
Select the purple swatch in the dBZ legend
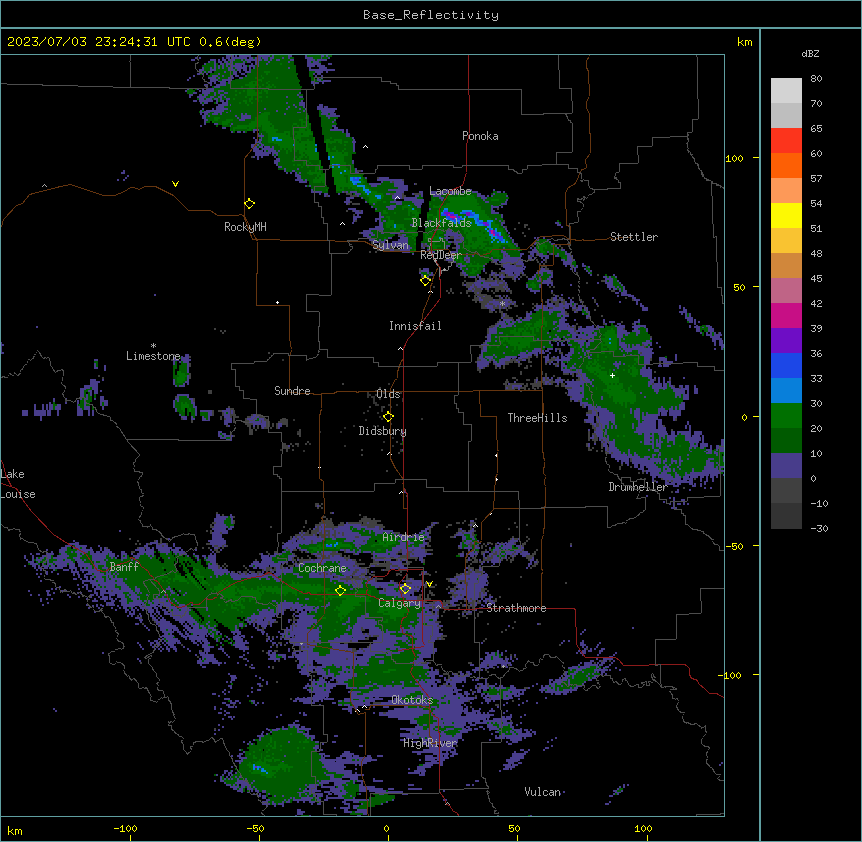point(786,341)
